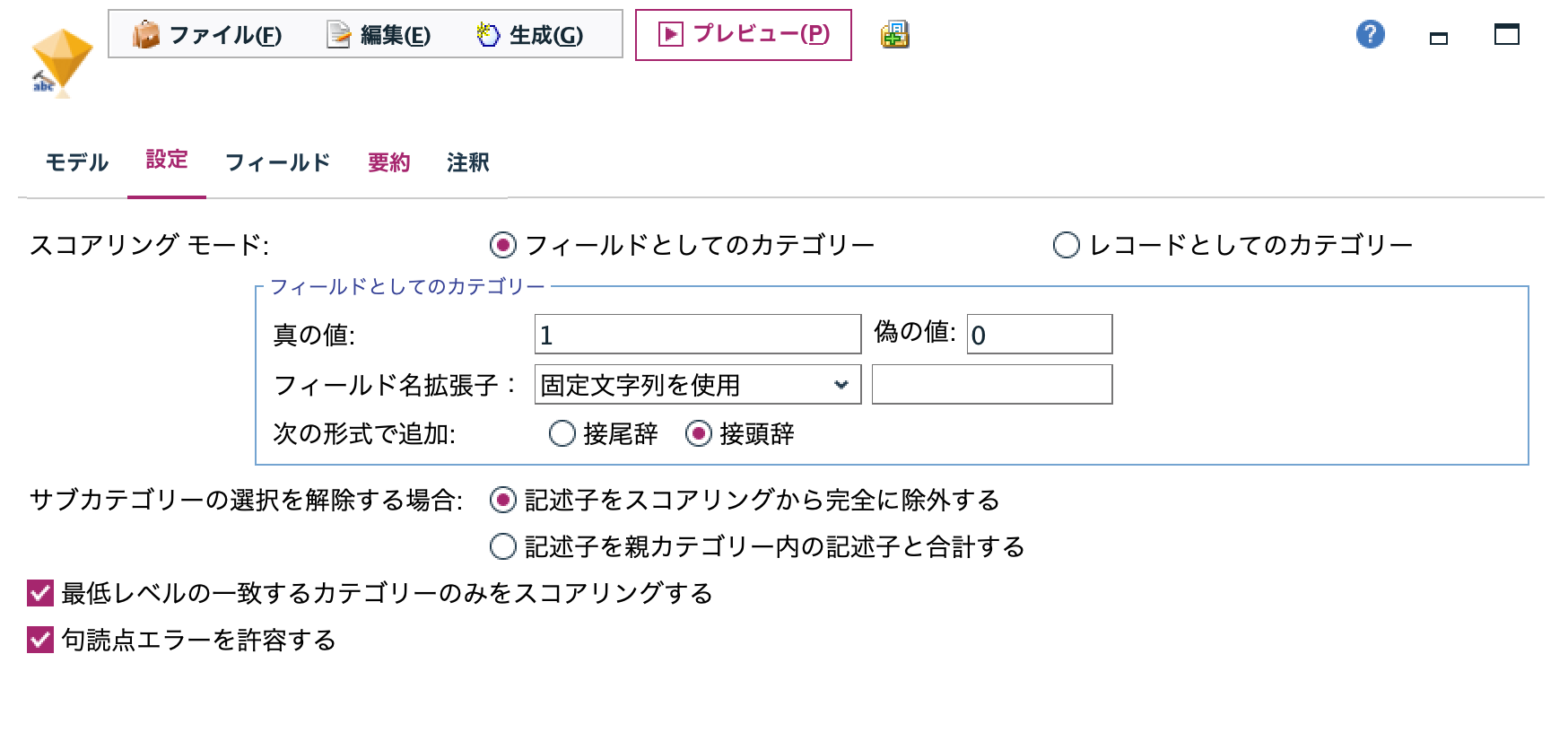Viewport: 1568px width, 750px height.
Task: Open the 注釈 tab
Action: [467, 161]
